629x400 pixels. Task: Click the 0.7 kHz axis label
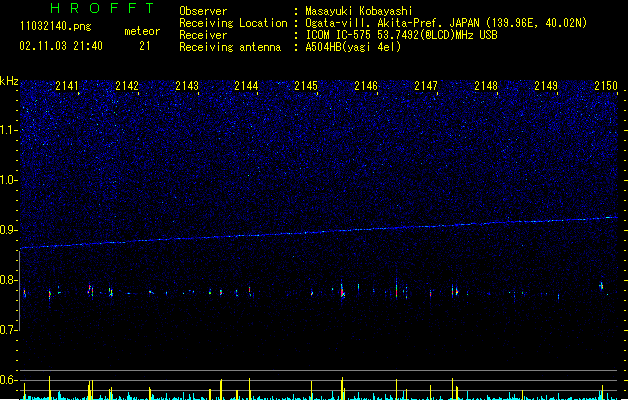(8, 330)
